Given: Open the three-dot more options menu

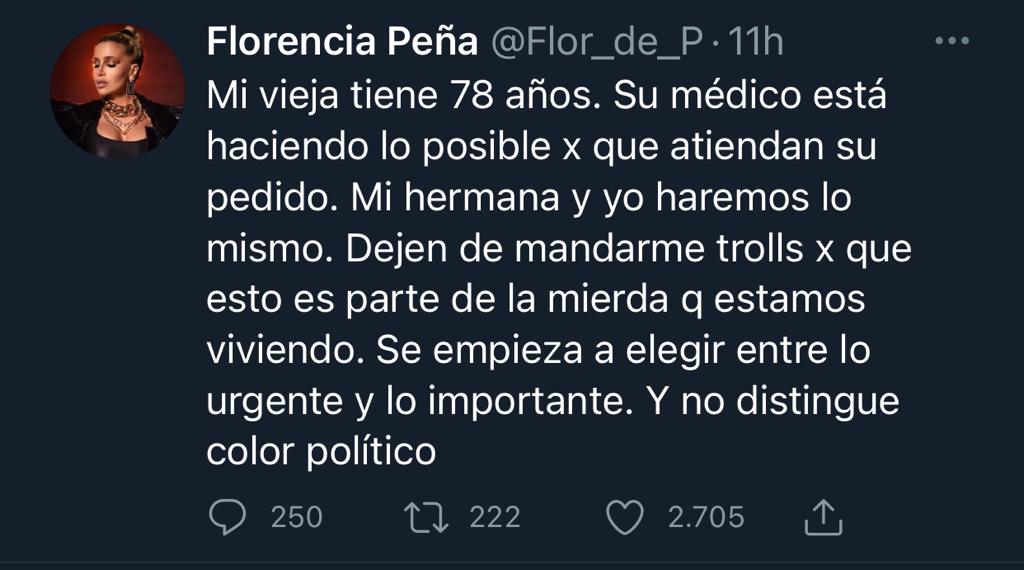Looking at the screenshot, I should click(x=952, y=41).
